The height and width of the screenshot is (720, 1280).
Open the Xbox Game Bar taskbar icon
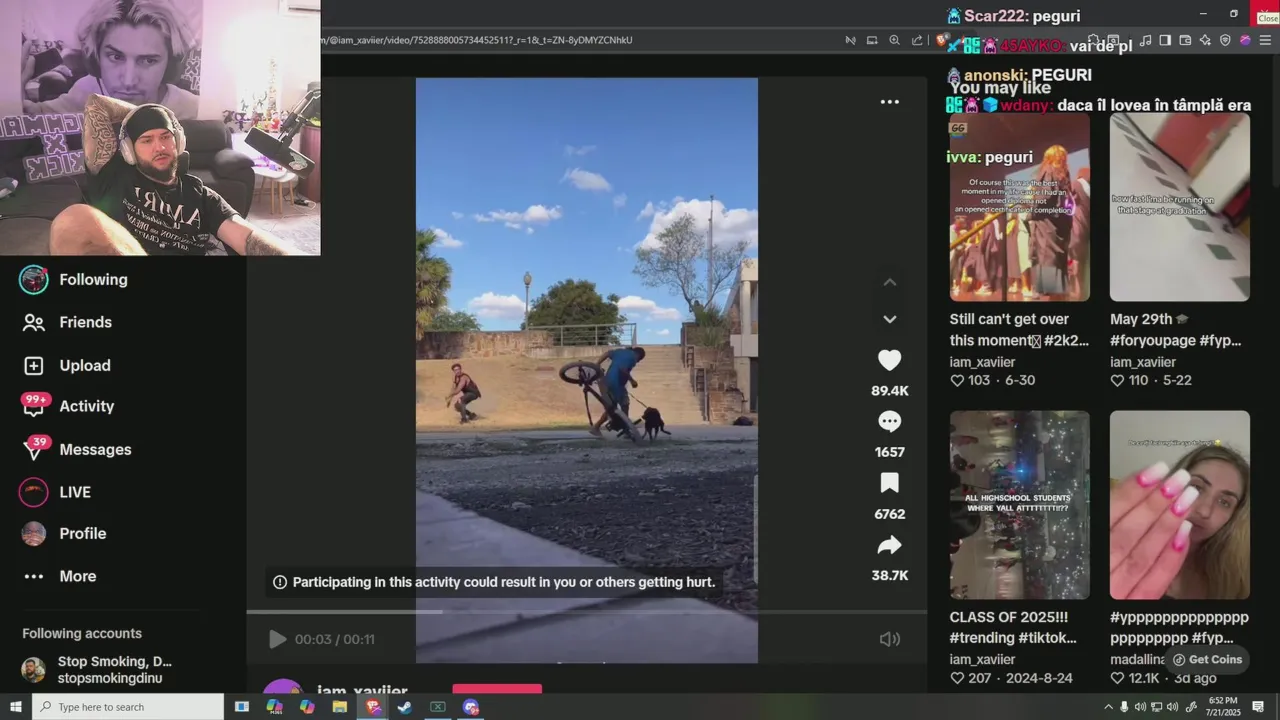pyautogui.click(x=438, y=707)
